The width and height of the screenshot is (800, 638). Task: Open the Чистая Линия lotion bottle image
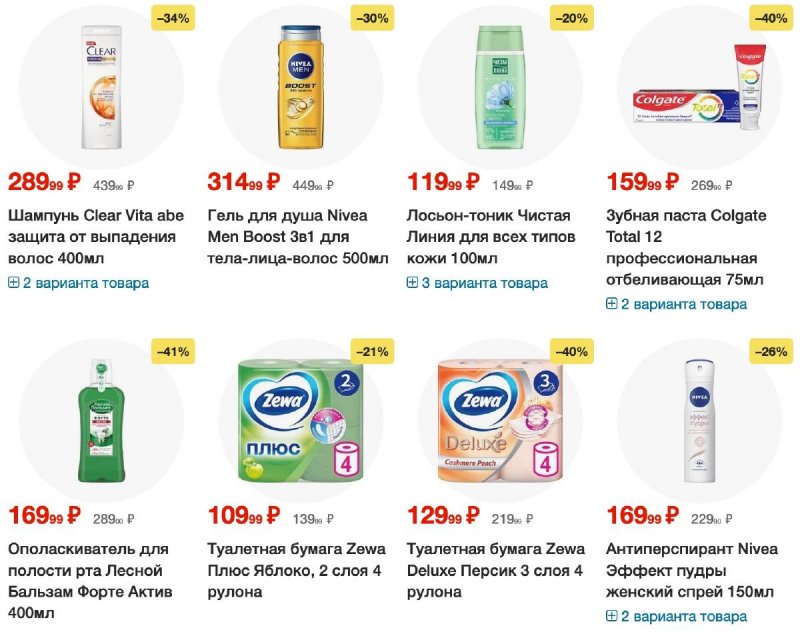(500, 87)
